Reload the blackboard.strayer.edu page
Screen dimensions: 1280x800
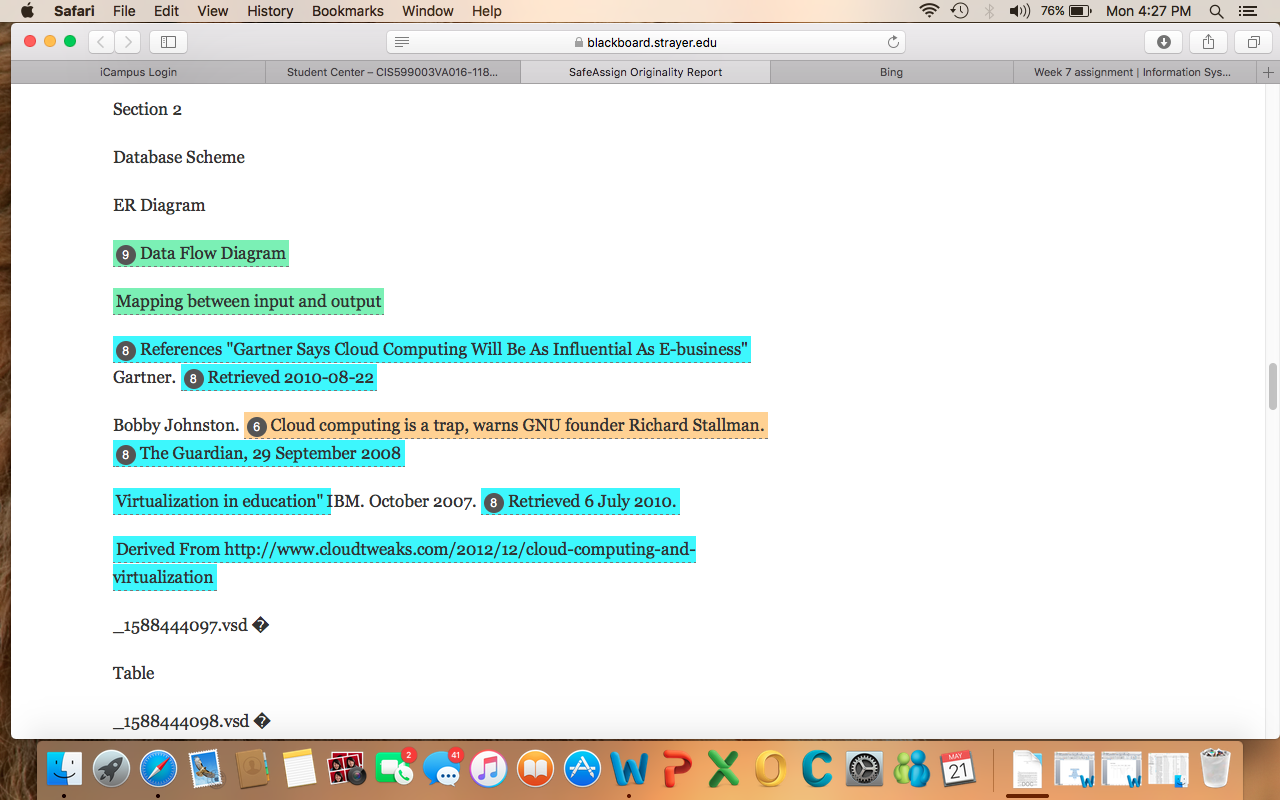[x=893, y=42]
